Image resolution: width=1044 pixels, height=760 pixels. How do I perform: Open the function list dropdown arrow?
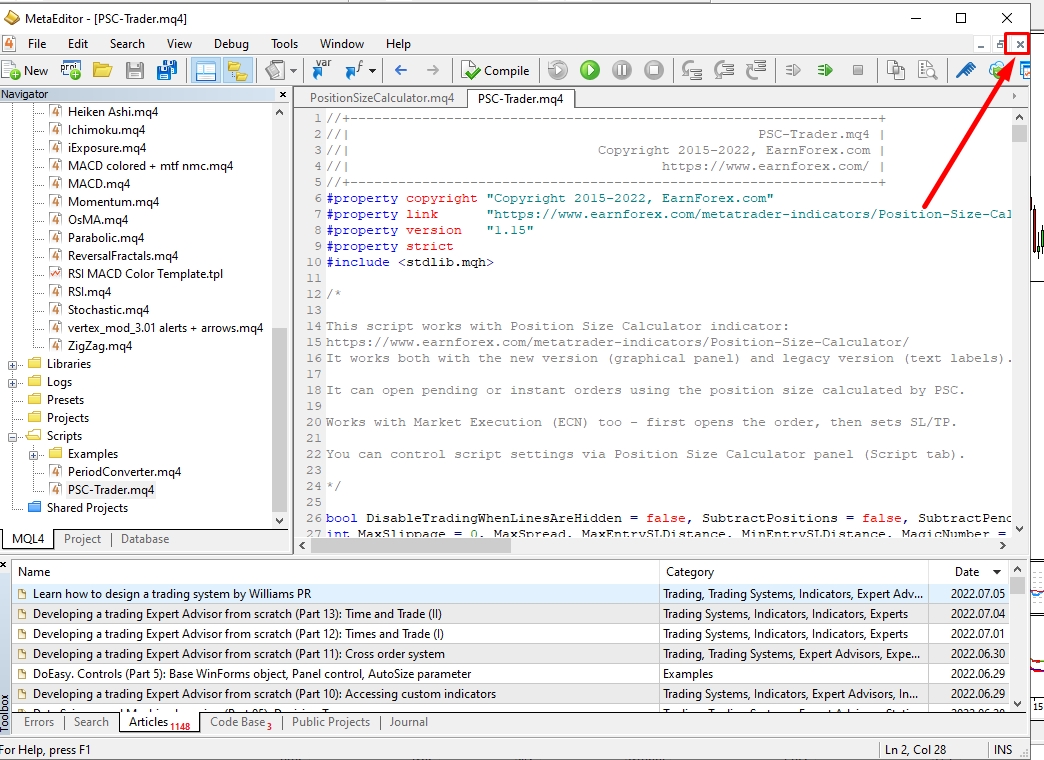point(373,71)
